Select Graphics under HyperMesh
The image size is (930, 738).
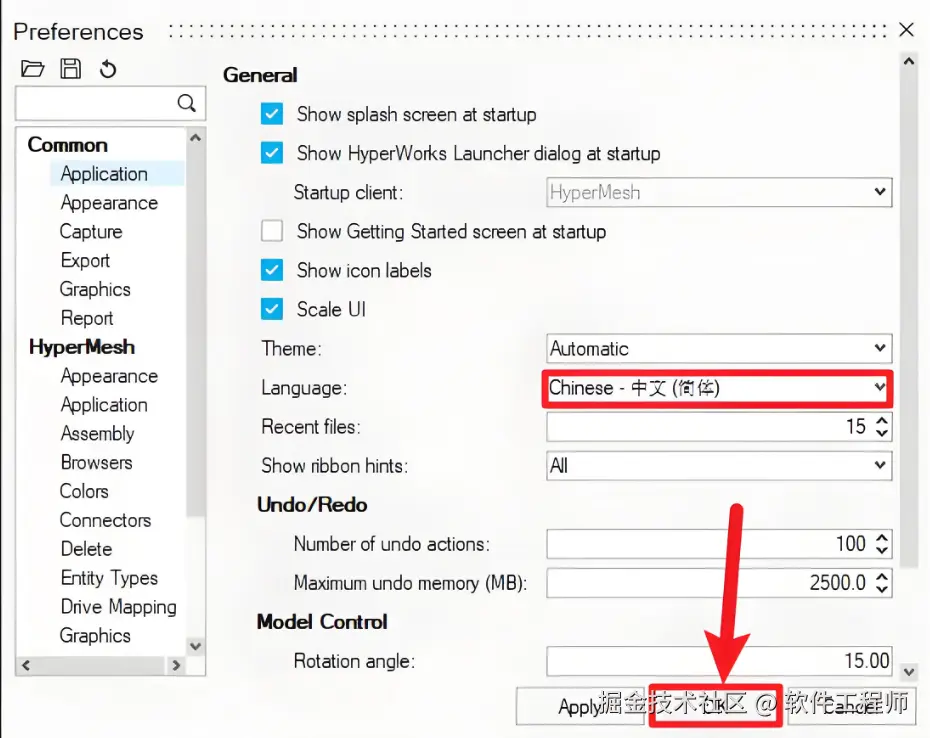point(95,635)
